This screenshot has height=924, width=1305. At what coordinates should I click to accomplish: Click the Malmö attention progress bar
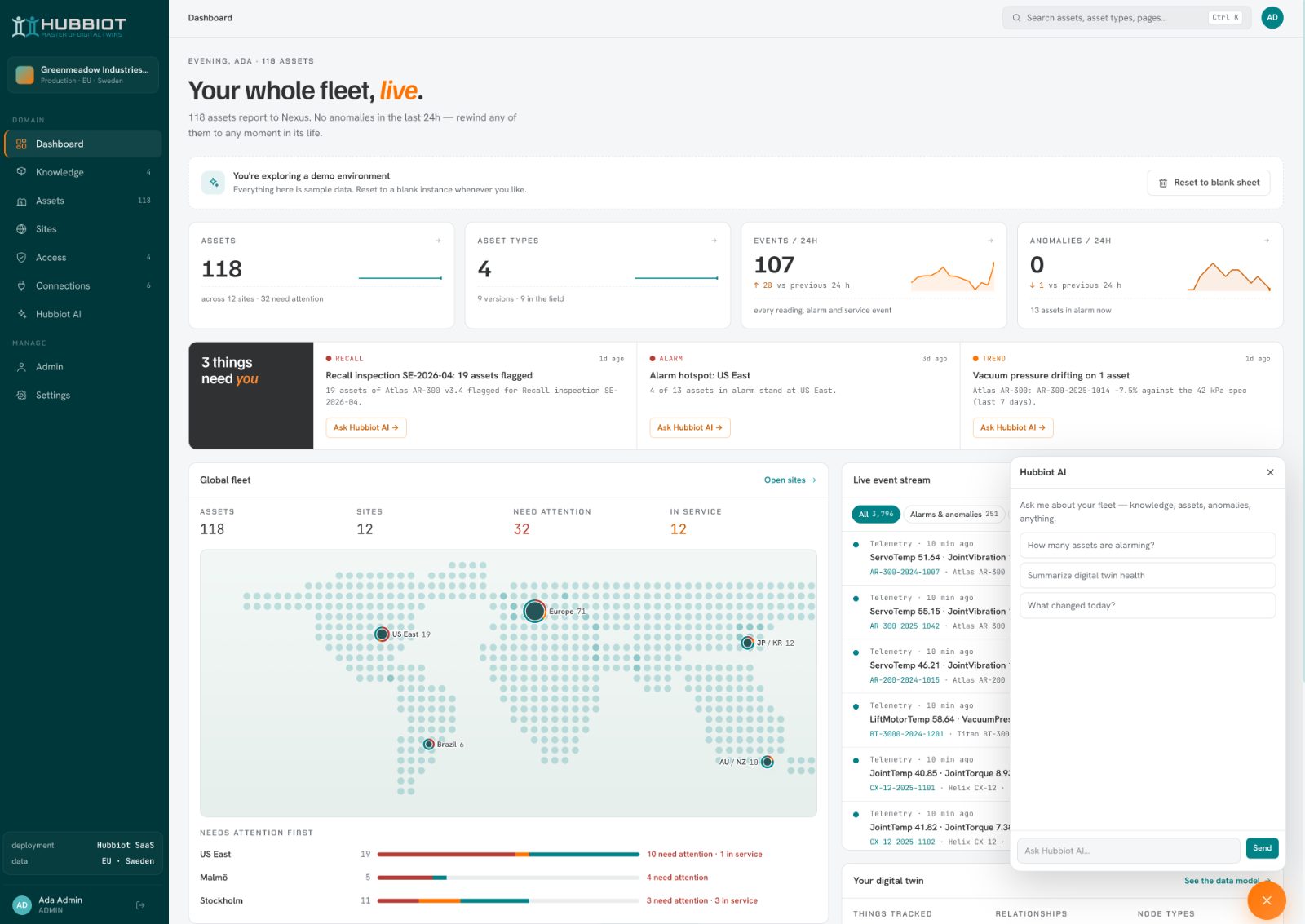(x=508, y=878)
